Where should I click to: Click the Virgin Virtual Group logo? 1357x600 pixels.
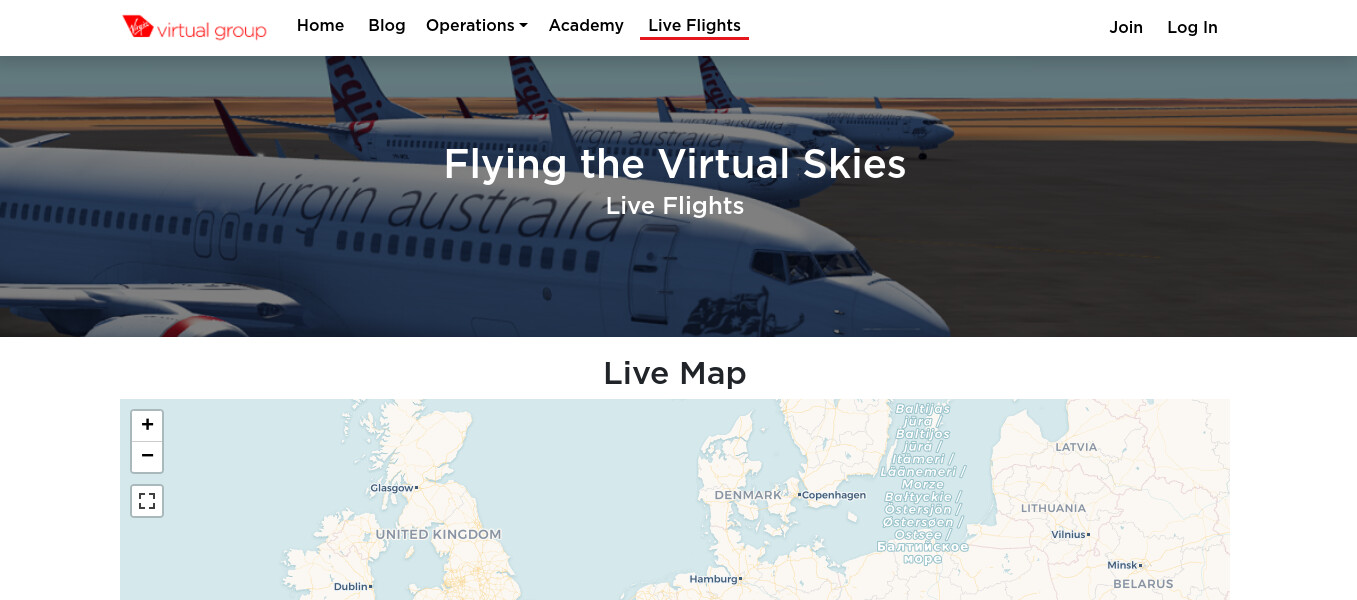(x=194, y=27)
